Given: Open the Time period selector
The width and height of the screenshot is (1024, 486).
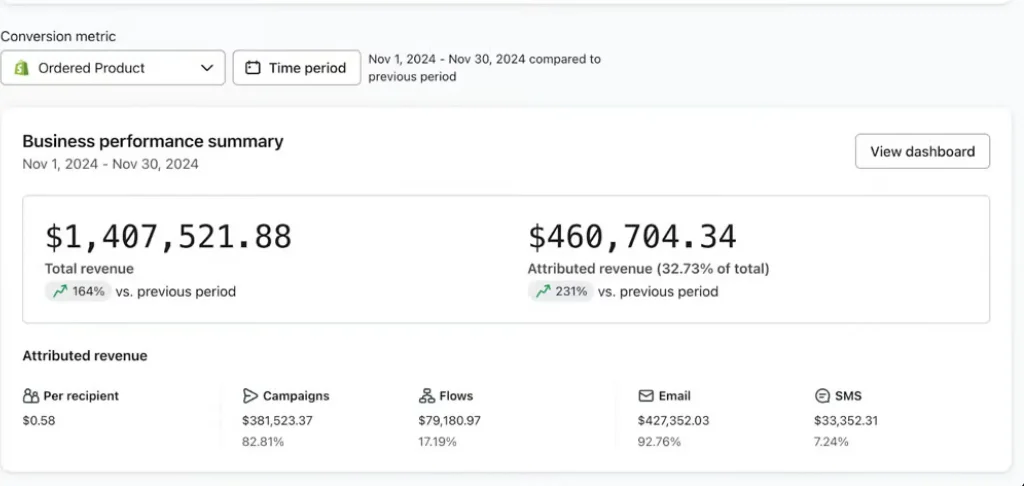Looking at the screenshot, I should [x=296, y=68].
